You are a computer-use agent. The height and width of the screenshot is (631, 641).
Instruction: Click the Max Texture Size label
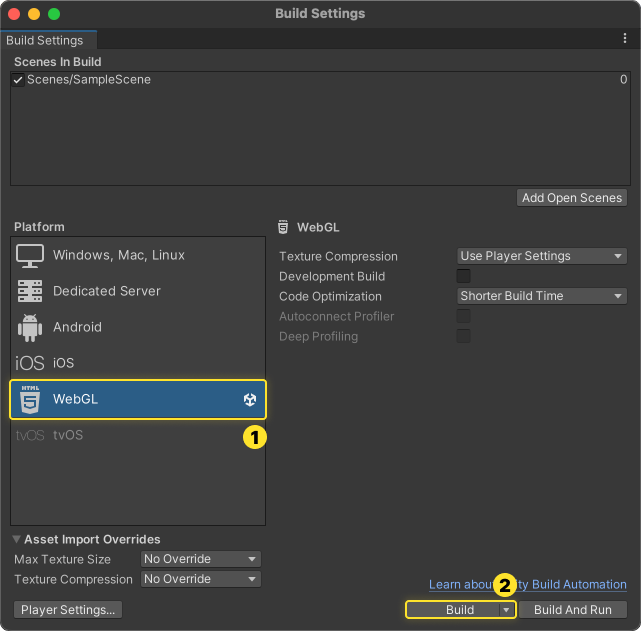[63, 559]
